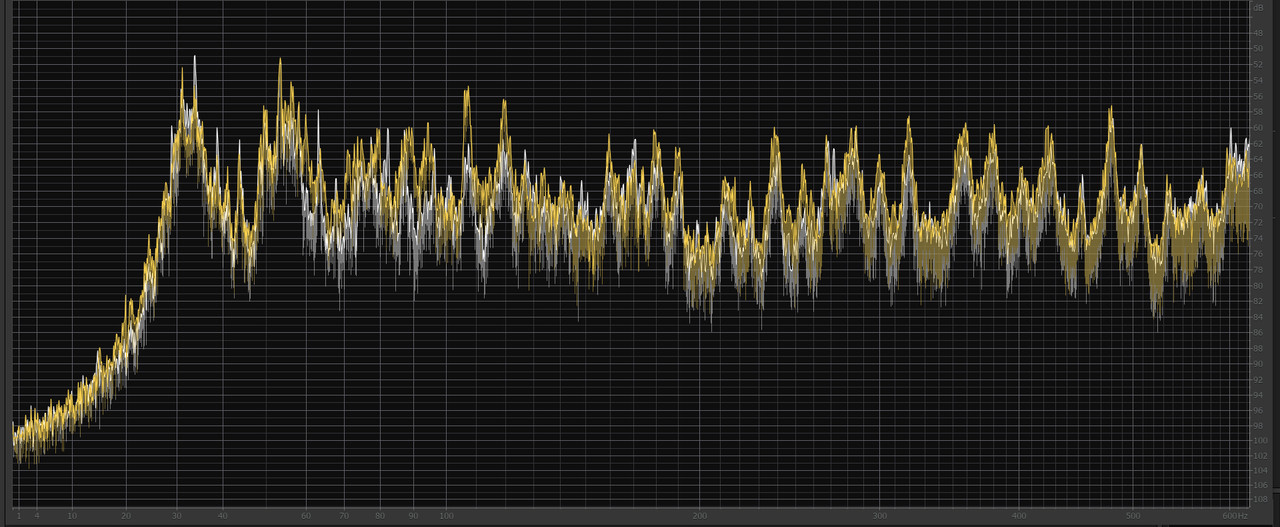Select the 100 label on the frequency axis
This screenshot has width=1280, height=527.
pyautogui.click(x=446, y=516)
